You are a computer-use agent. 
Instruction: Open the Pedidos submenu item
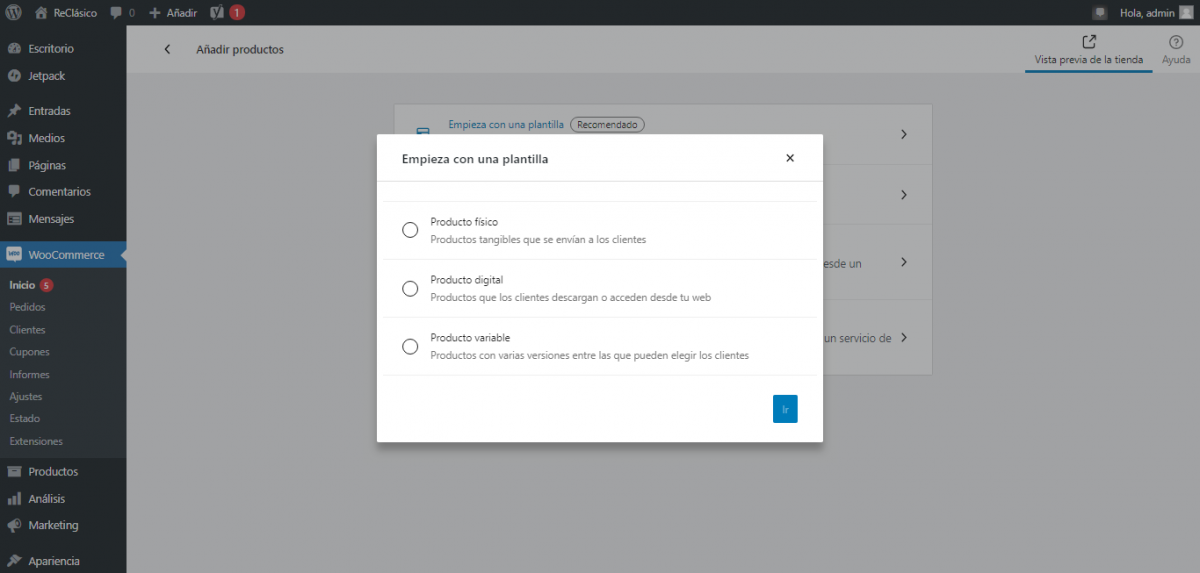coord(27,307)
